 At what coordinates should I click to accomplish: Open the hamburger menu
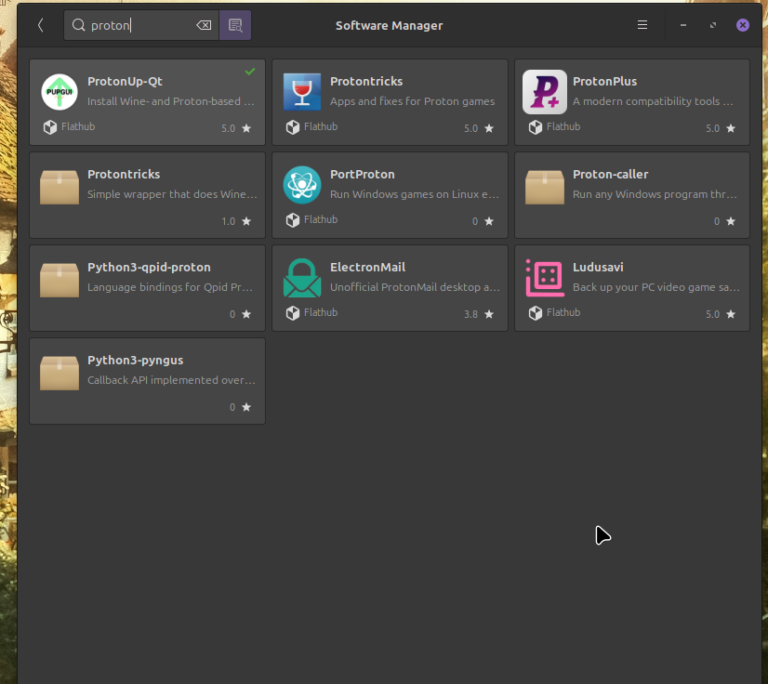coord(642,25)
